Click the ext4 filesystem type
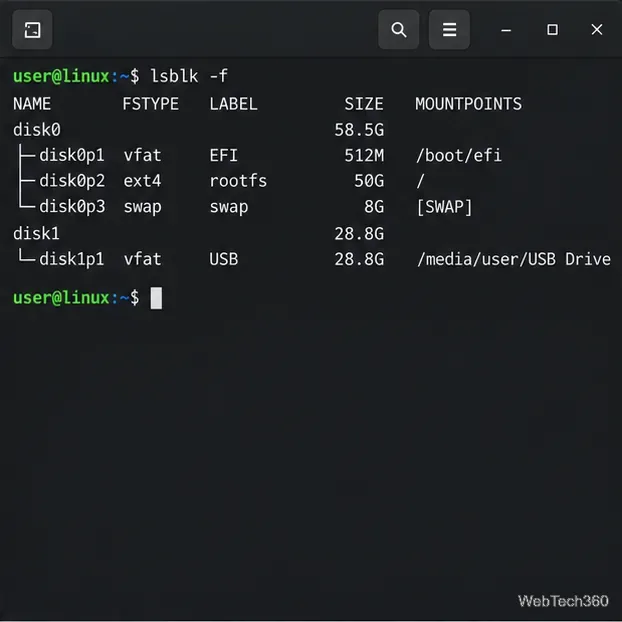Image resolution: width=622 pixels, height=622 pixels. click(x=142, y=181)
